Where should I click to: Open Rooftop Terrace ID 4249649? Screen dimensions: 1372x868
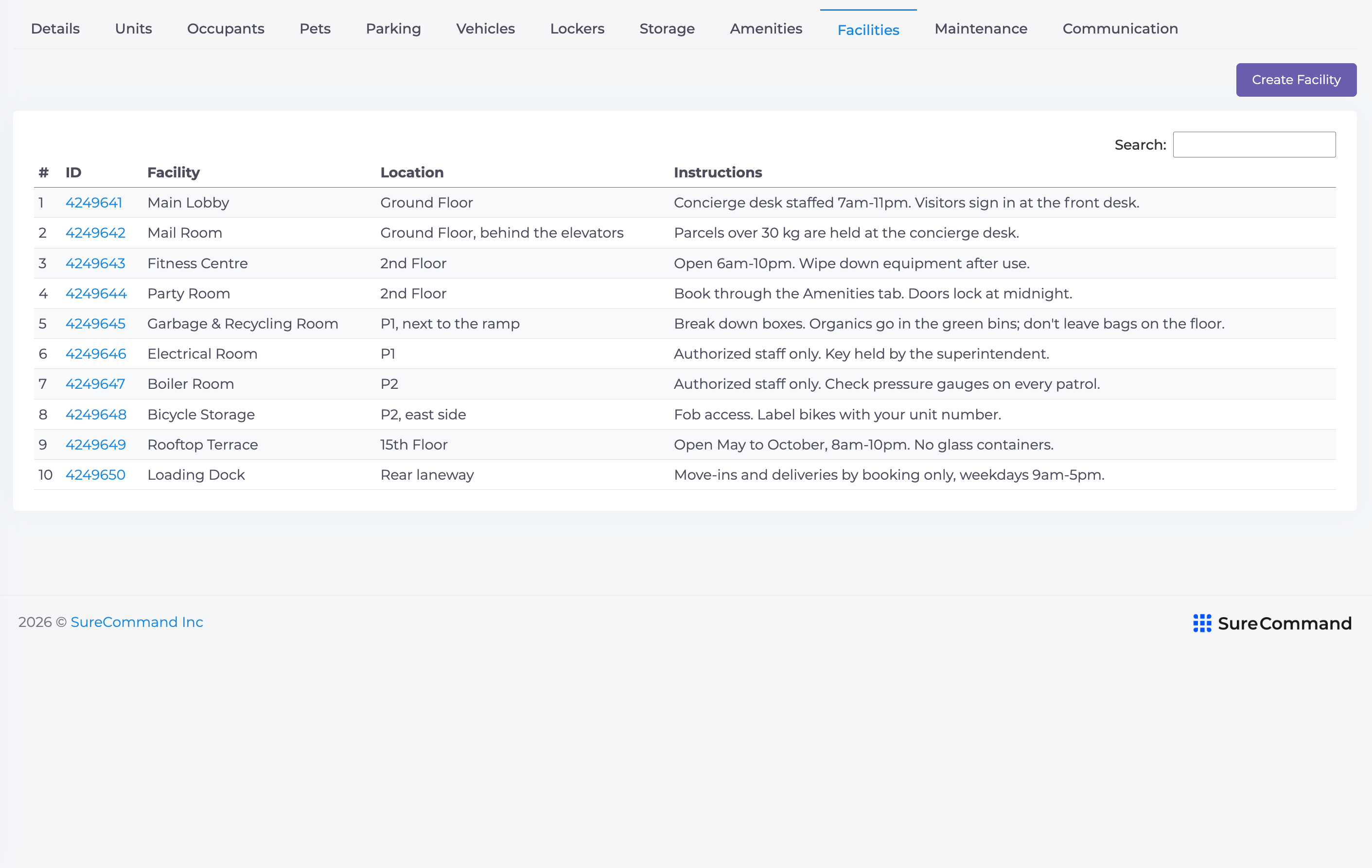pos(96,445)
